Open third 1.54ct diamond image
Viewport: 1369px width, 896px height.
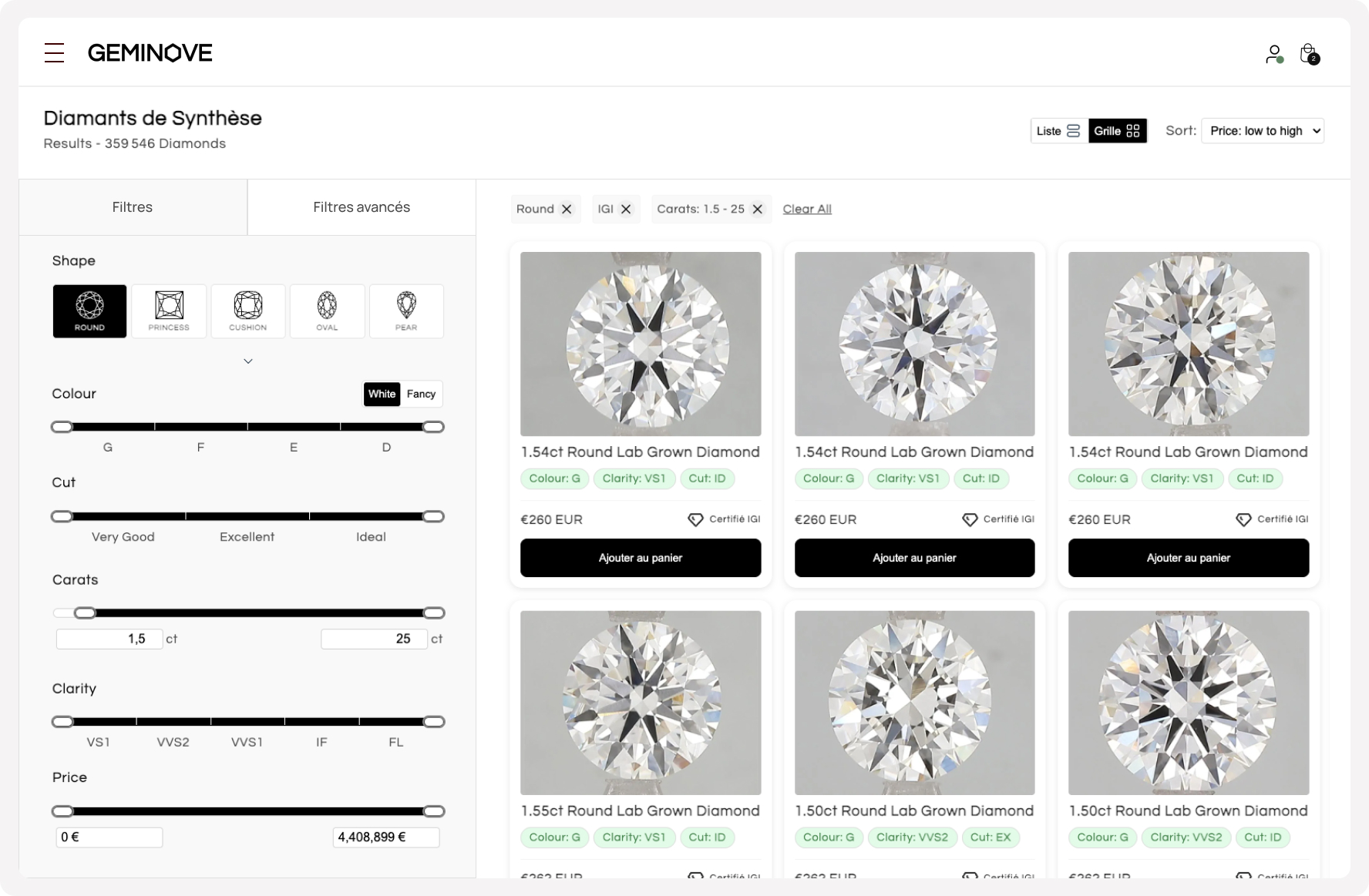[1189, 344]
